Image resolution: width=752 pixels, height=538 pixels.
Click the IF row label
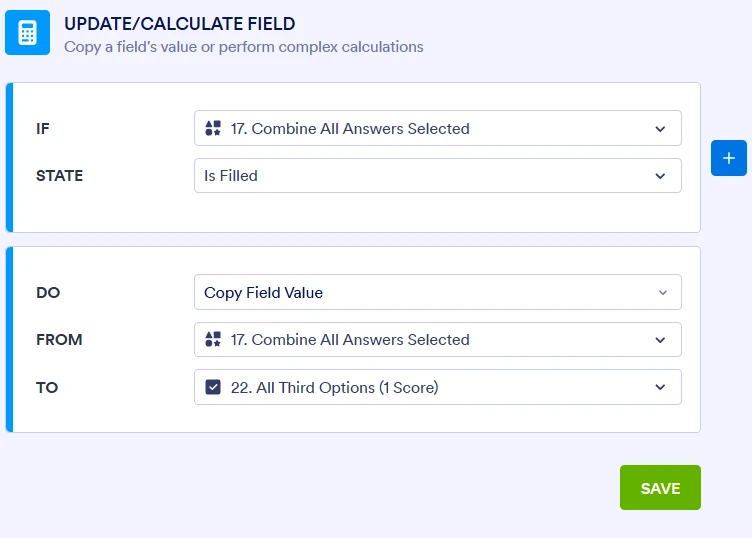click(x=42, y=128)
